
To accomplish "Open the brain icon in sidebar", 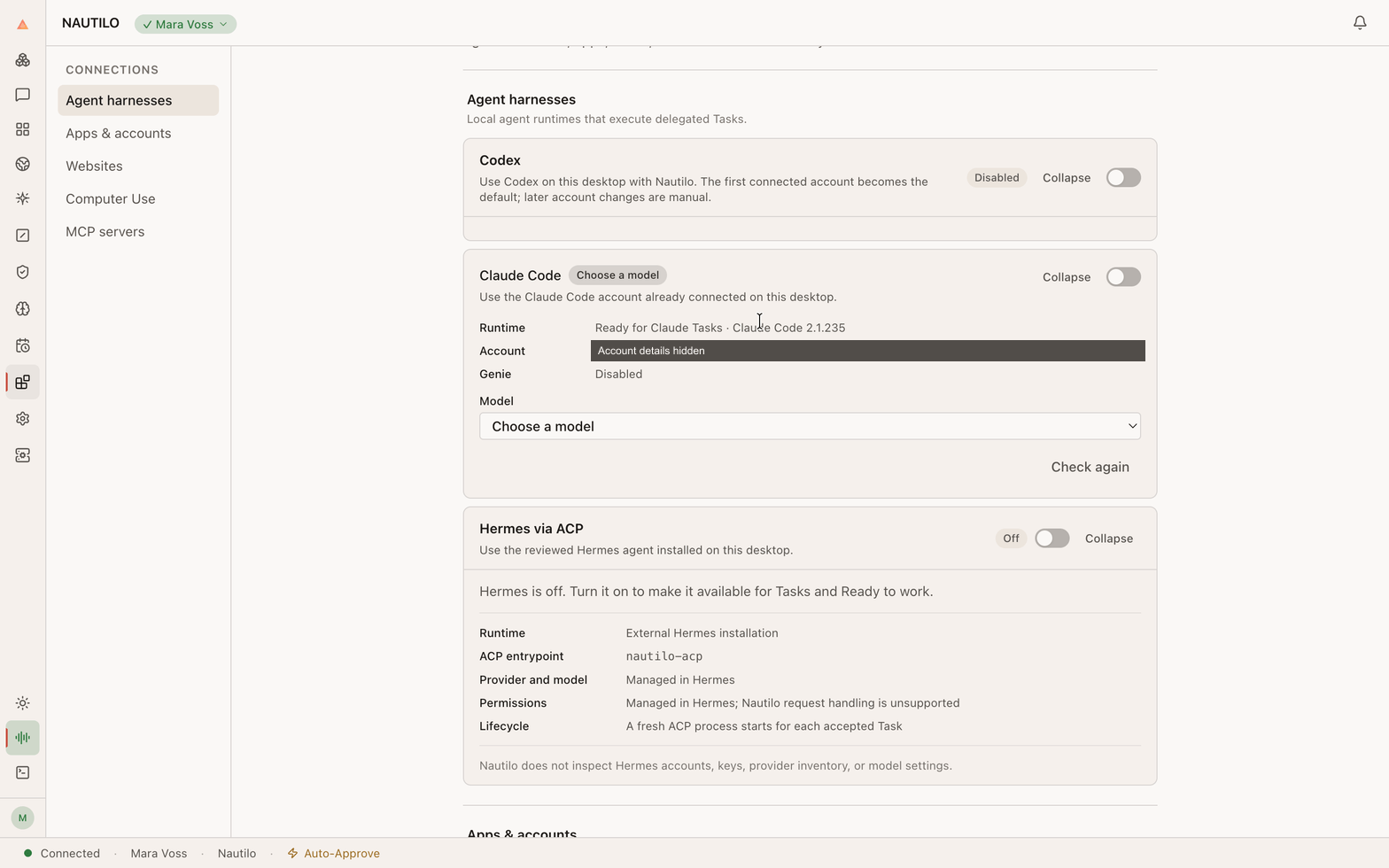I will point(23,309).
